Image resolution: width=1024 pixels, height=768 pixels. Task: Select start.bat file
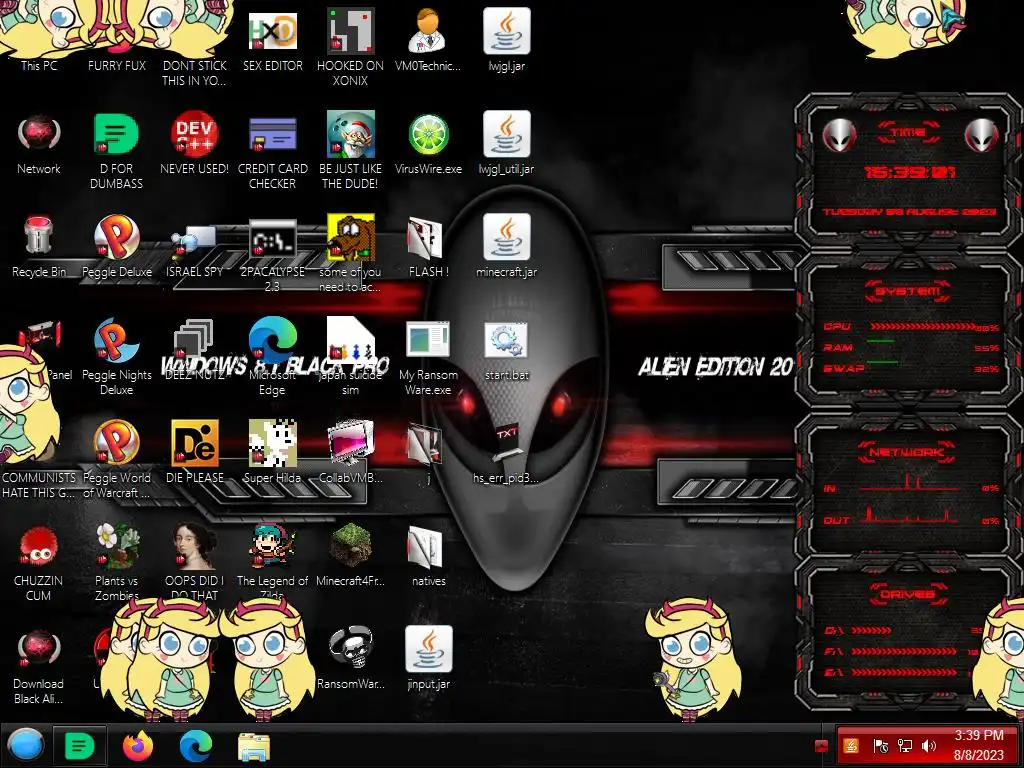(x=506, y=350)
